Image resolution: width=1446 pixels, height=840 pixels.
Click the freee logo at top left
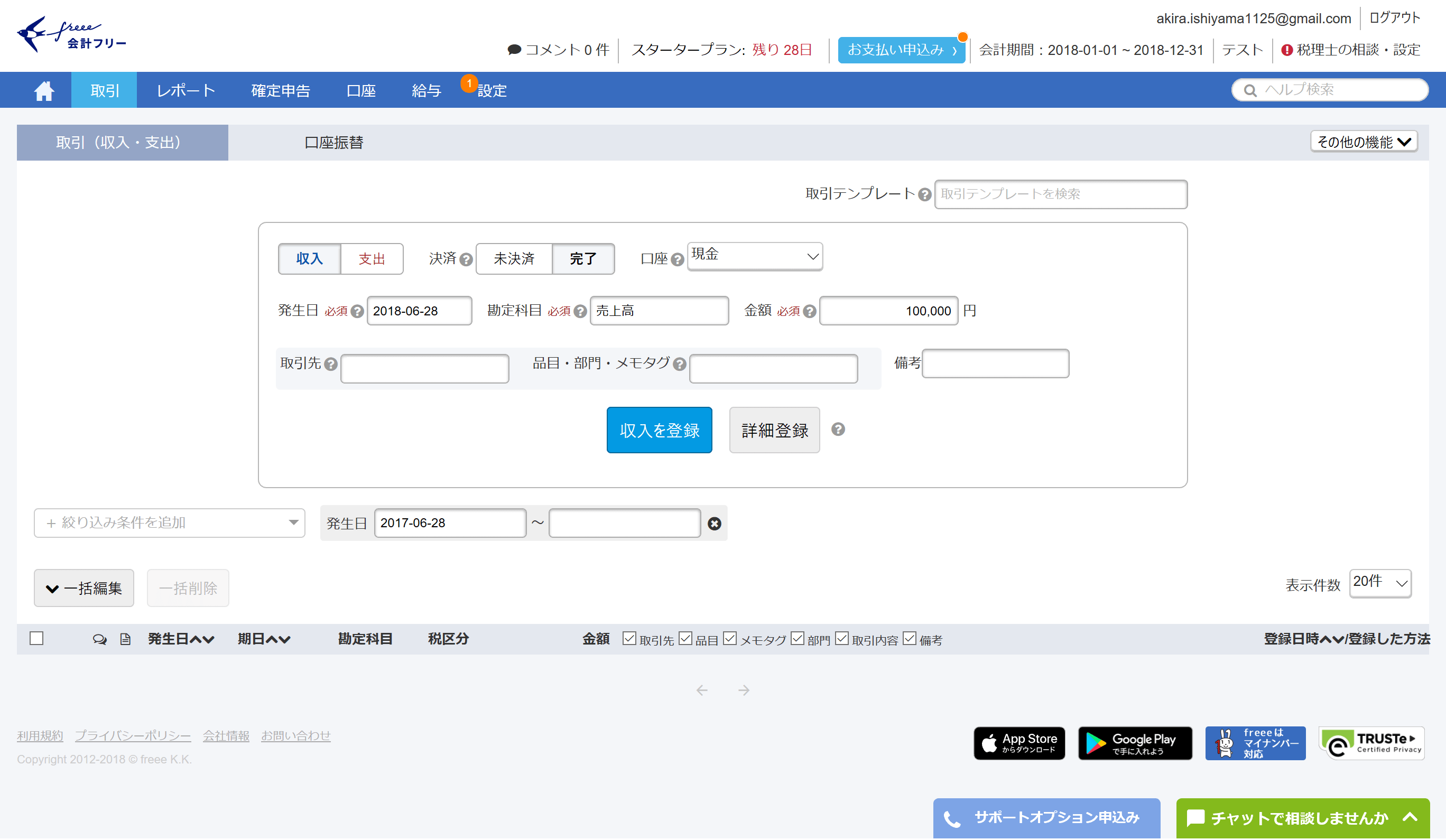pyautogui.click(x=71, y=35)
